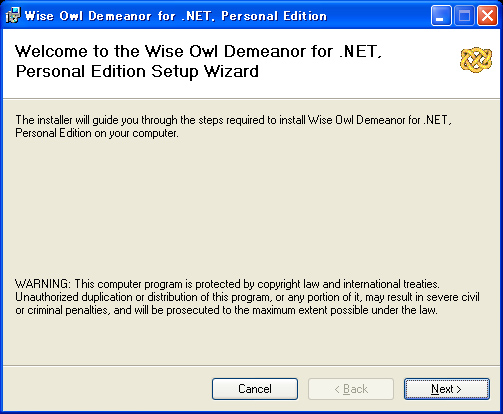Viewport: 503px width, 414px height.
Task: Click 'Personal Edition on your computer' line
Action: click(x=97, y=133)
